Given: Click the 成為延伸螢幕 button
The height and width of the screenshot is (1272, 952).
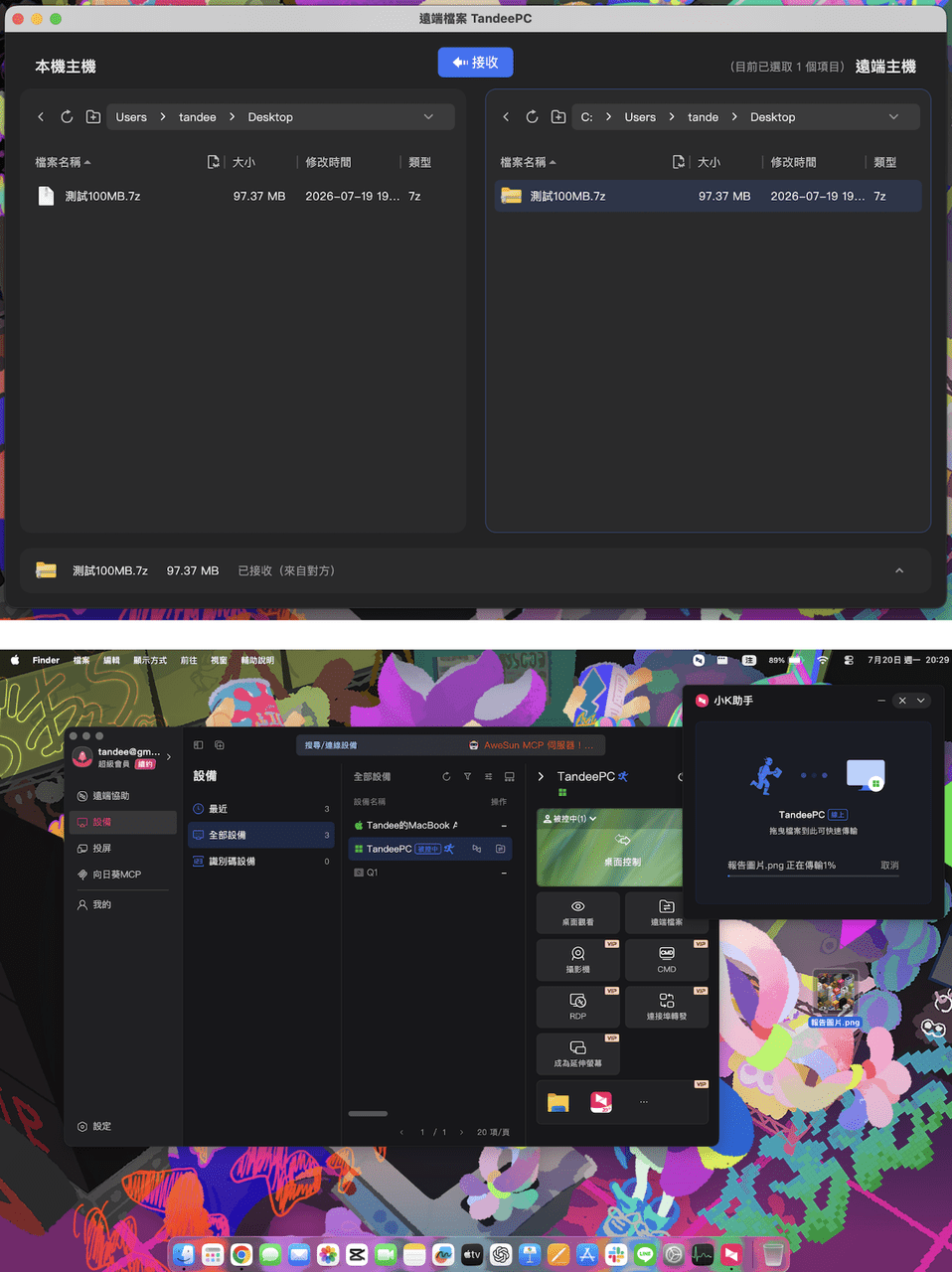Looking at the screenshot, I should pyautogui.click(x=578, y=1053).
